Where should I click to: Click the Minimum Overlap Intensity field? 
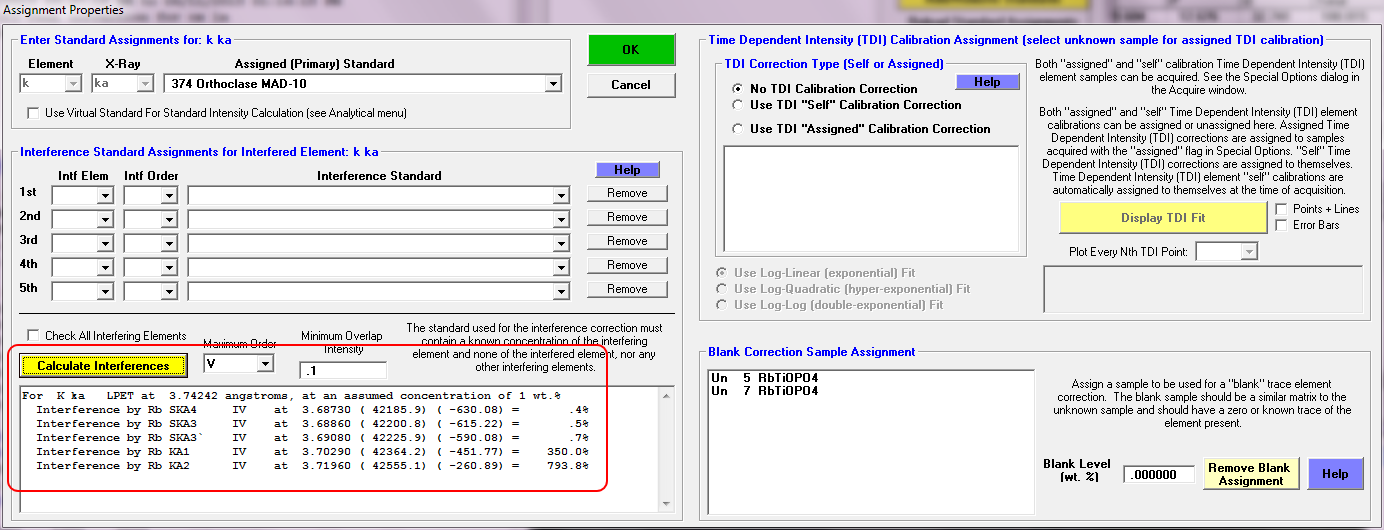pos(342,370)
